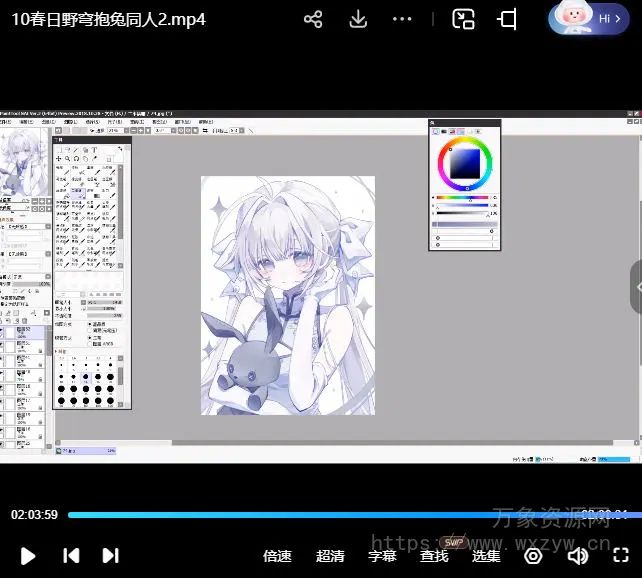Click the picture-in-picture icon in the top bar
The width and height of the screenshot is (642, 578).
pos(463,19)
